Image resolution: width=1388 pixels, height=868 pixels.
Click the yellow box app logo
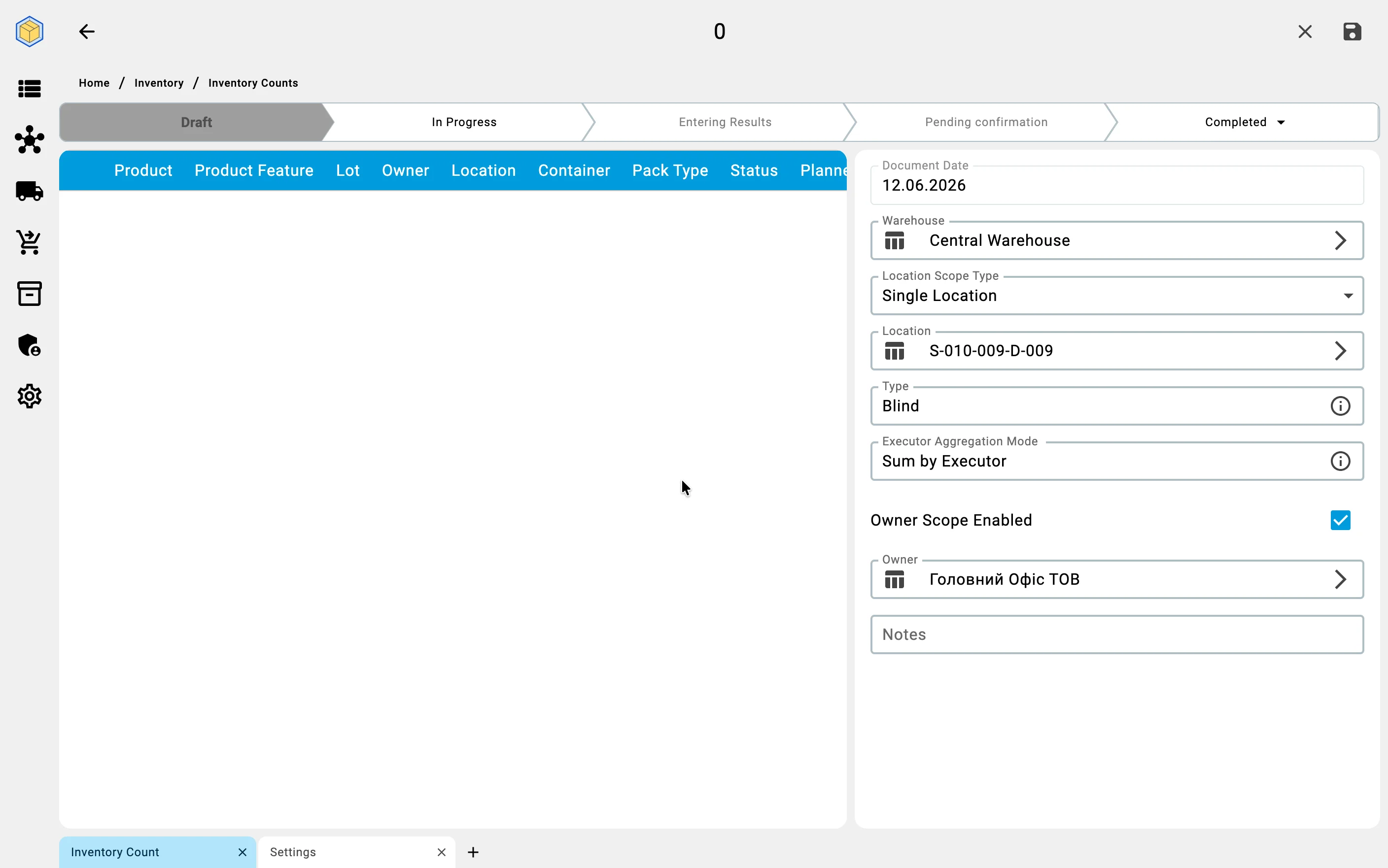point(29,32)
